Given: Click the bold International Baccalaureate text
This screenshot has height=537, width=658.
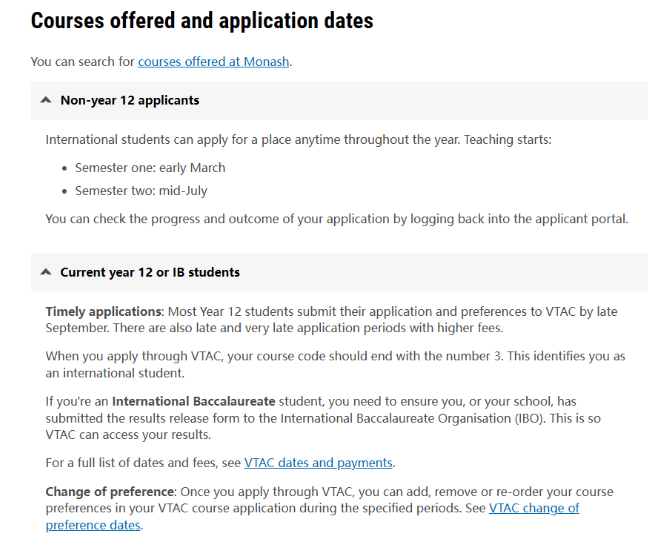Looking at the screenshot, I should (193, 401).
